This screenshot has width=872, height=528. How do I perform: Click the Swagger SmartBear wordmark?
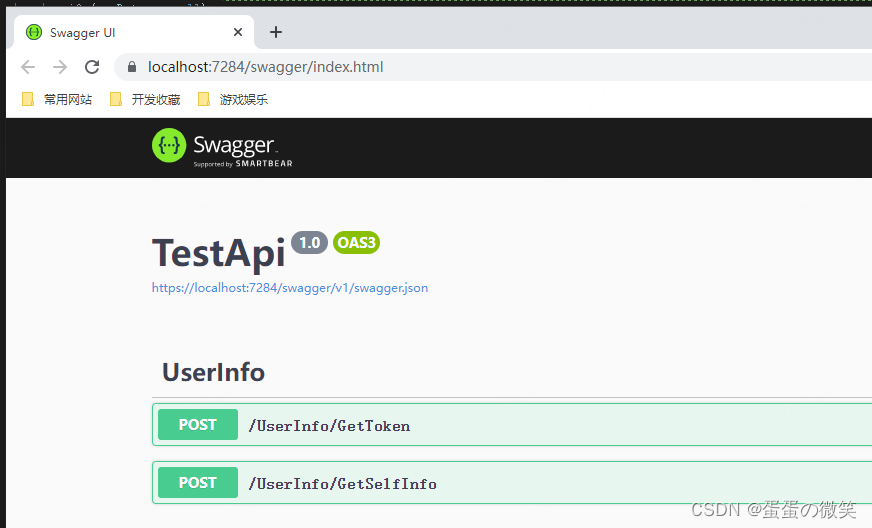[x=242, y=150]
